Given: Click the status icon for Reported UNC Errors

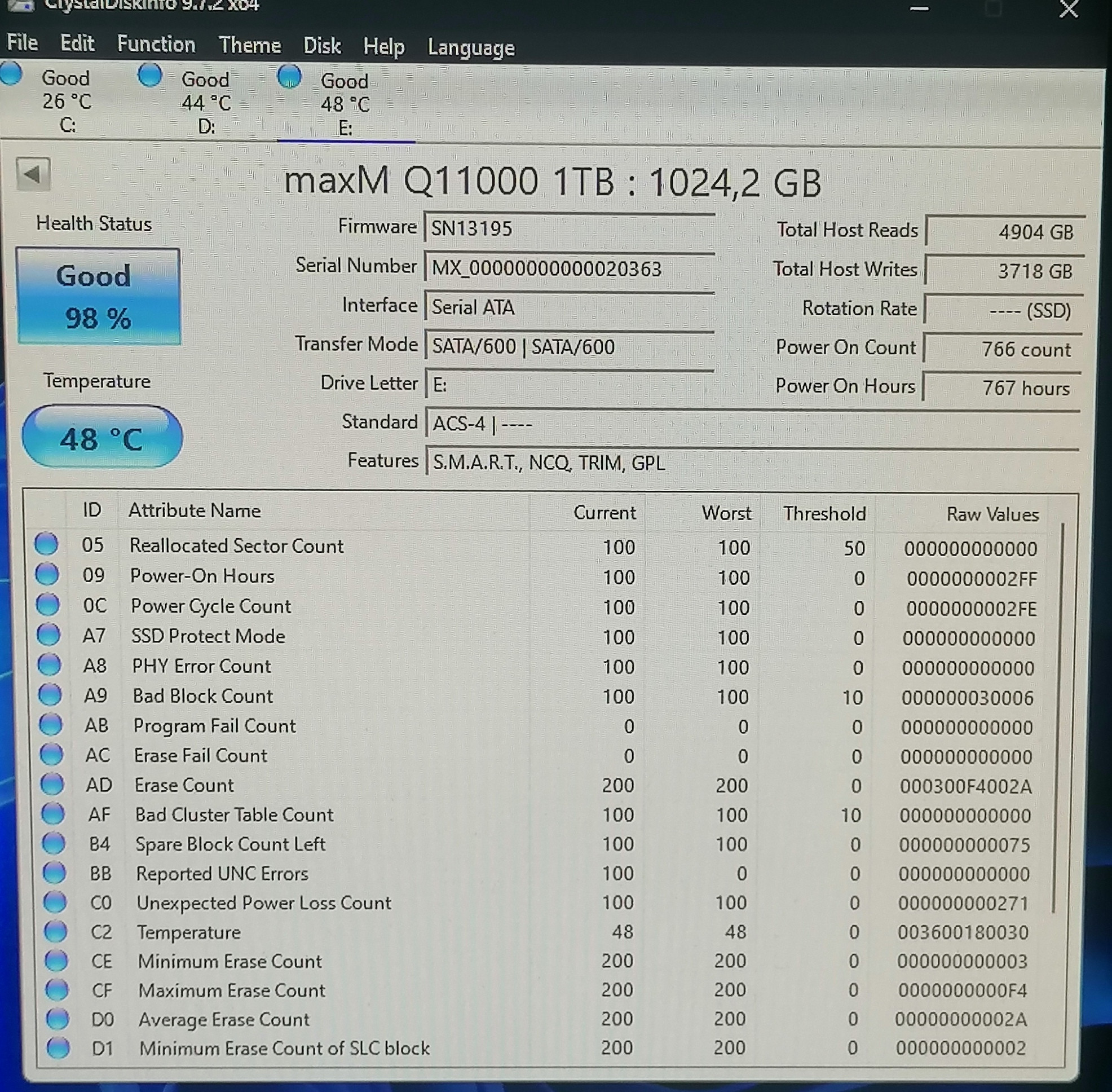Looking at the screenshot, I should tap(55, 873).
